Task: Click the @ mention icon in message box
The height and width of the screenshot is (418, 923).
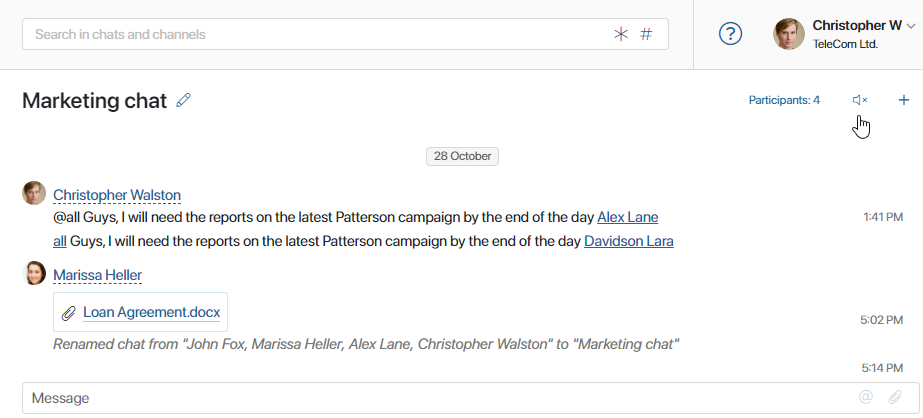Action: coord(865,397)
